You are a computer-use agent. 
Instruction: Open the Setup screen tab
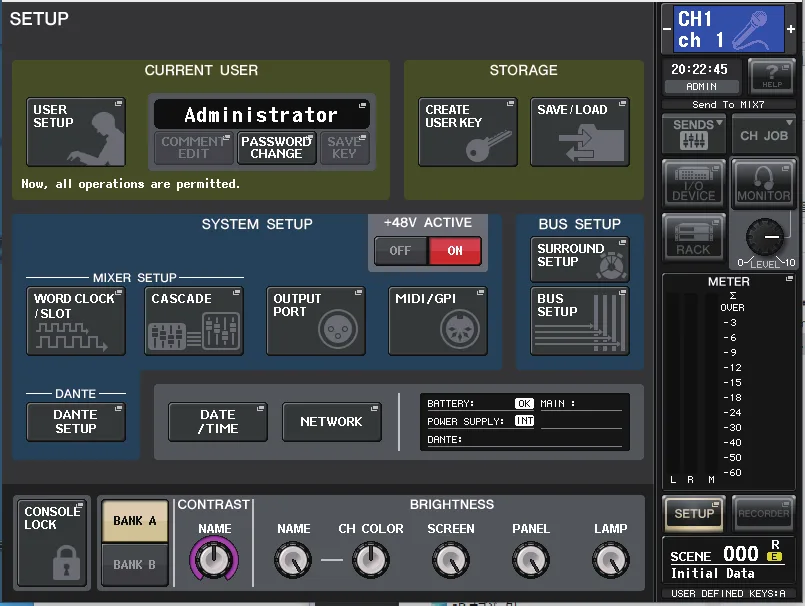pyautogui.click(x=694, y=513)
